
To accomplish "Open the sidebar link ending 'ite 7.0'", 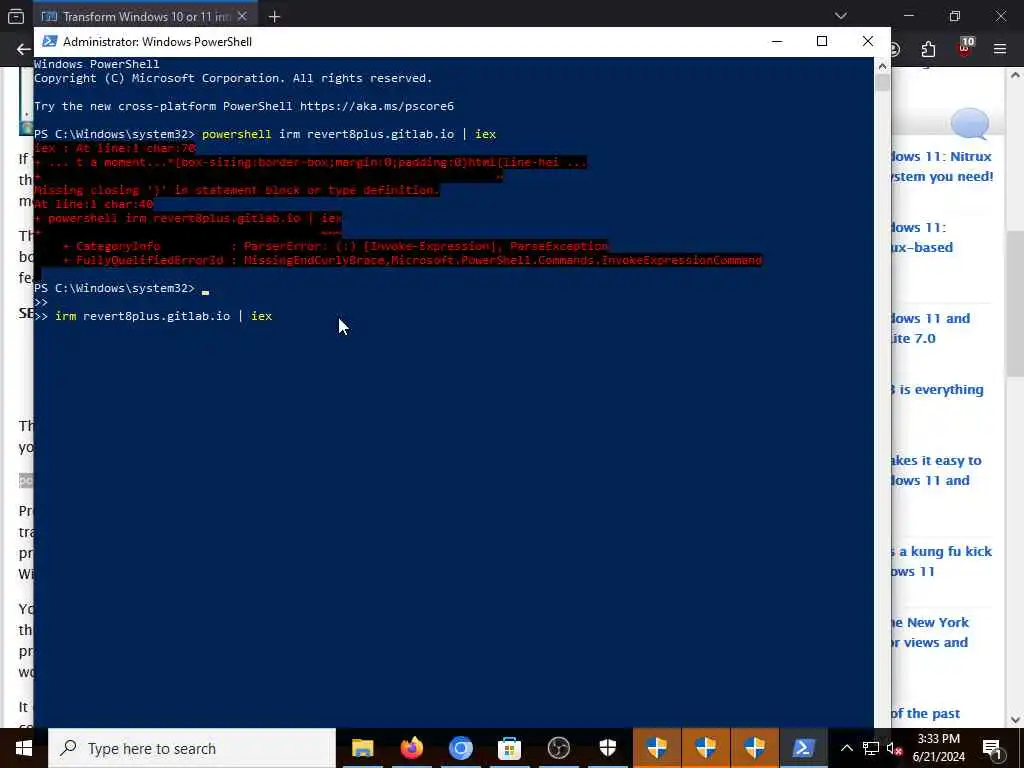I will tap(931, 328).
